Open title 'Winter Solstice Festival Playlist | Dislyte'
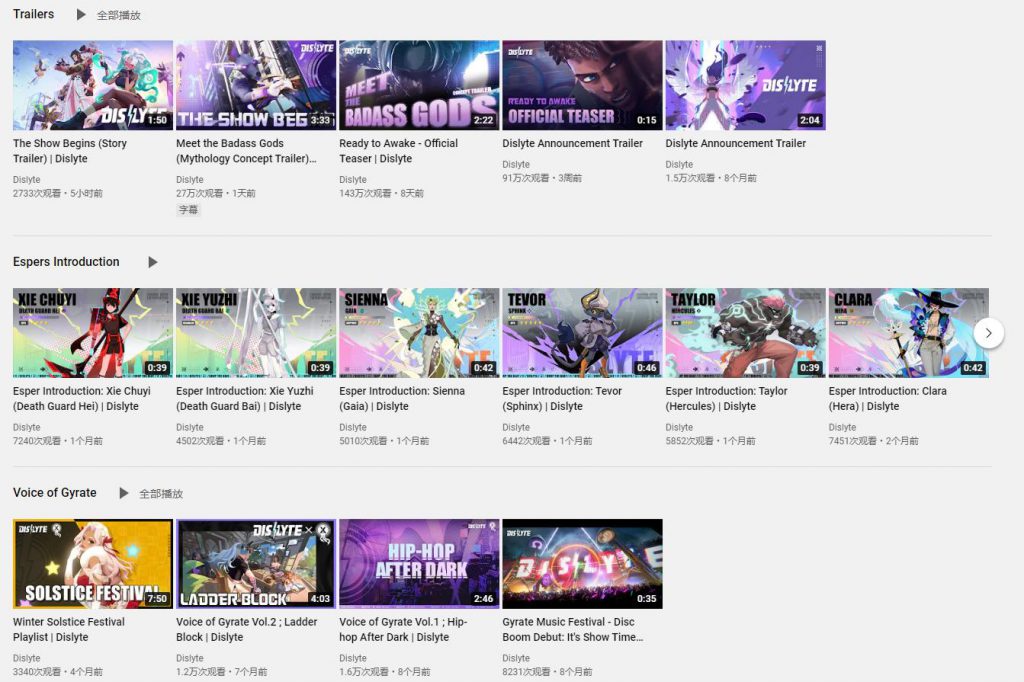The width and height of the screenshot is (1024, 682). click(x=69, y=629)
